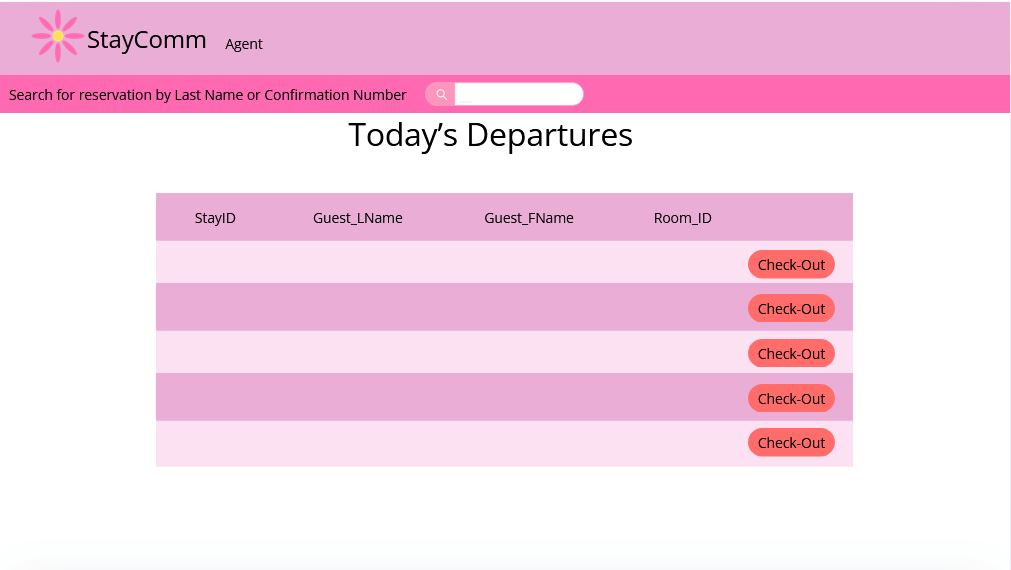Screen dimensions: 1011x570
Task: Click third row's Room_ID cell
Action: click(683, 353)
